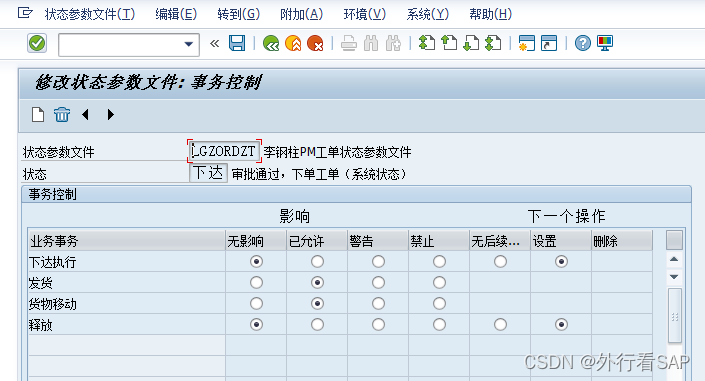Select 设置 option for 下达执行 row
This screenshot has height=381, width=705.
pyautogui.click(x=561, y=261)
